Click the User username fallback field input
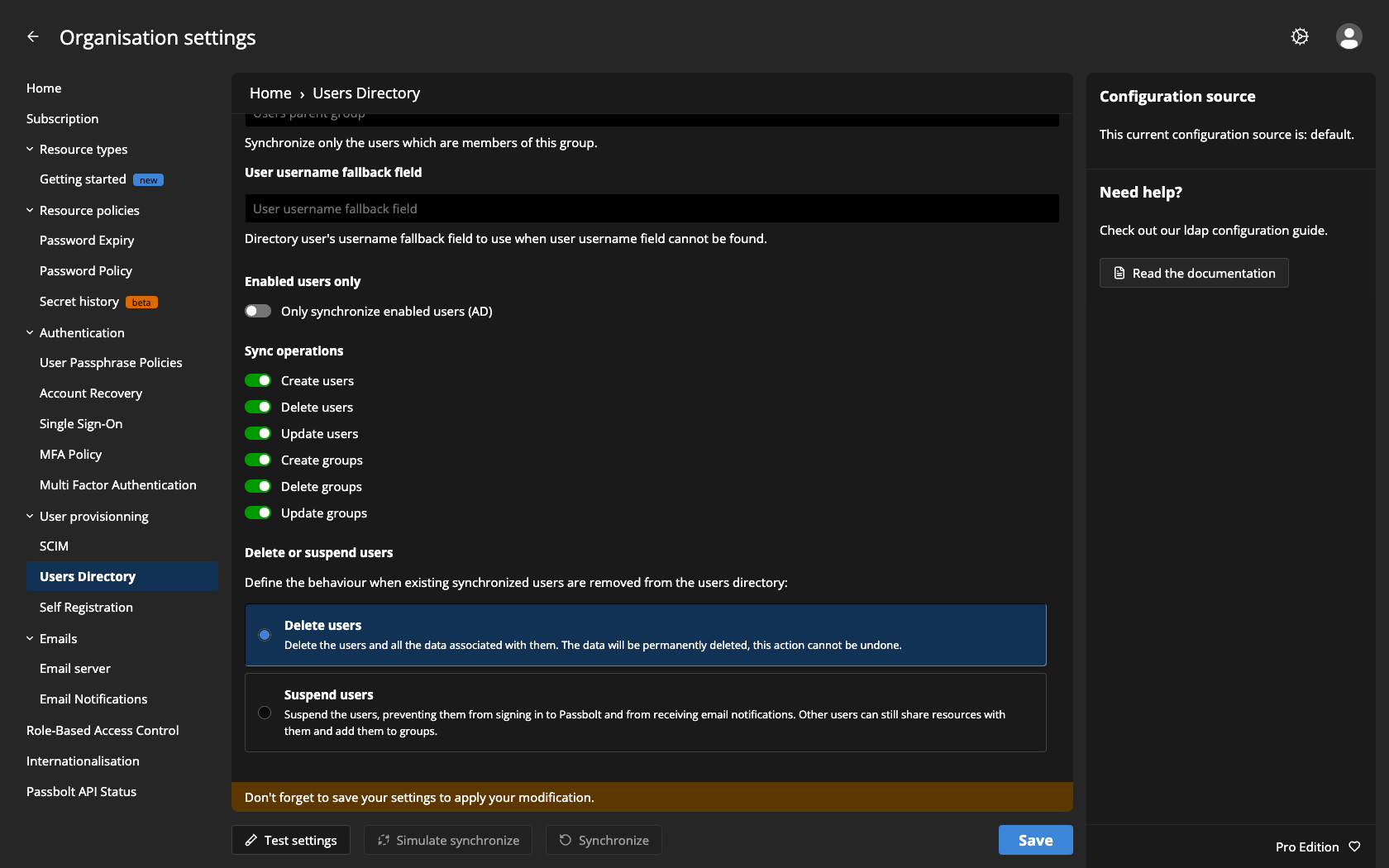The height and width of the screenshot is (868, 1389). 652,208
